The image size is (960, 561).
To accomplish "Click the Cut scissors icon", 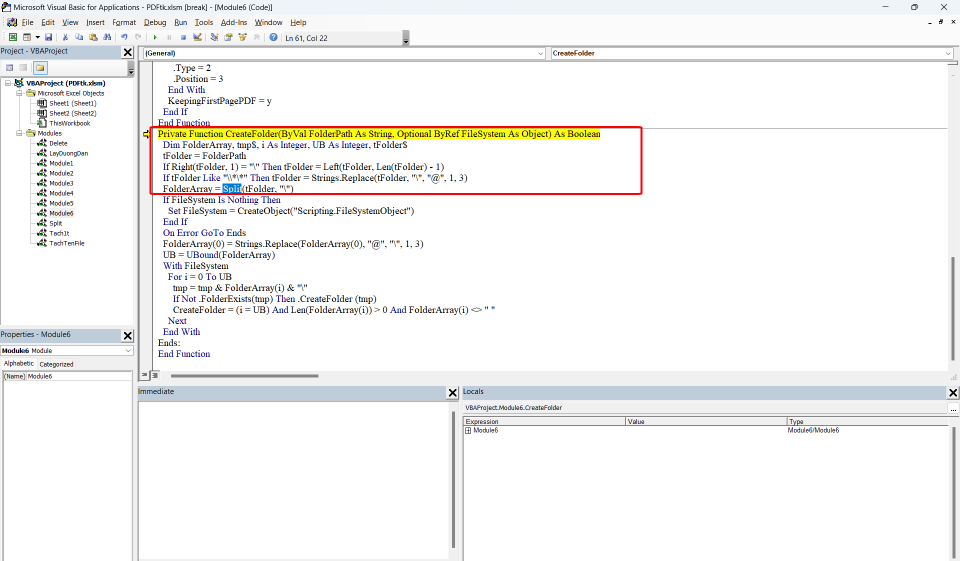I will (66, 37).
